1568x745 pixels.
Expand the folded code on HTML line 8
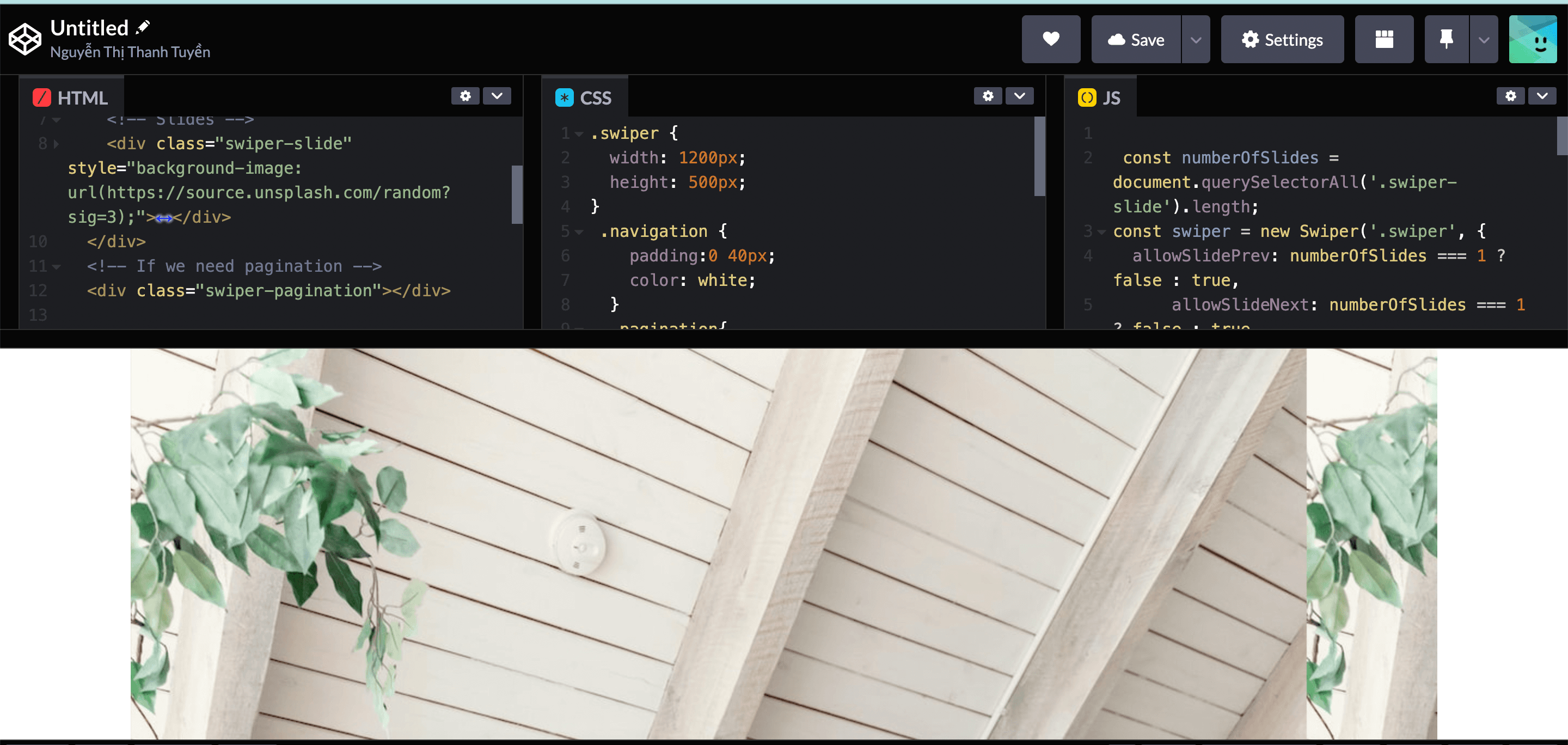coord(56,144)
